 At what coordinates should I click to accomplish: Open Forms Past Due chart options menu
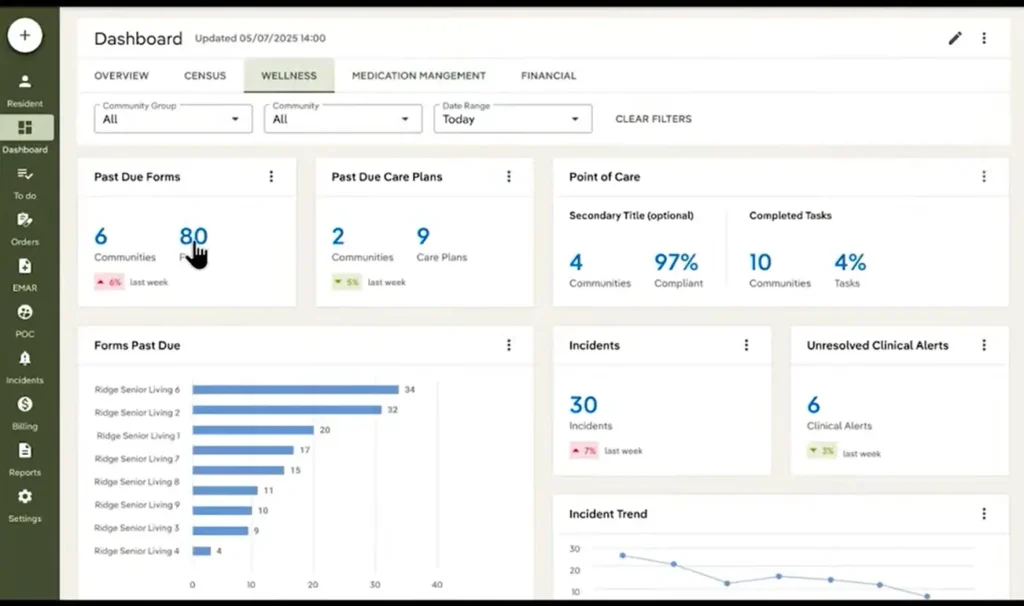pos(509,345)
